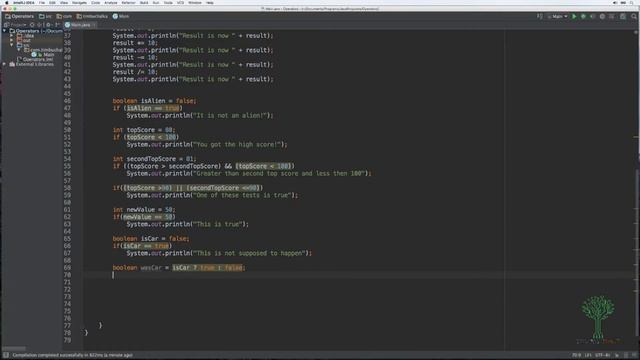
Task: Click the compilation completed status message
Action: pyautogui.click(x=73, y=355)
